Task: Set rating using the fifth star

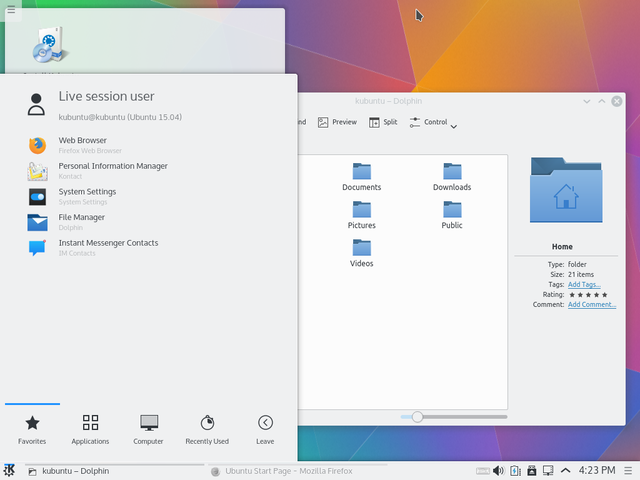Action: click(604, 295)
